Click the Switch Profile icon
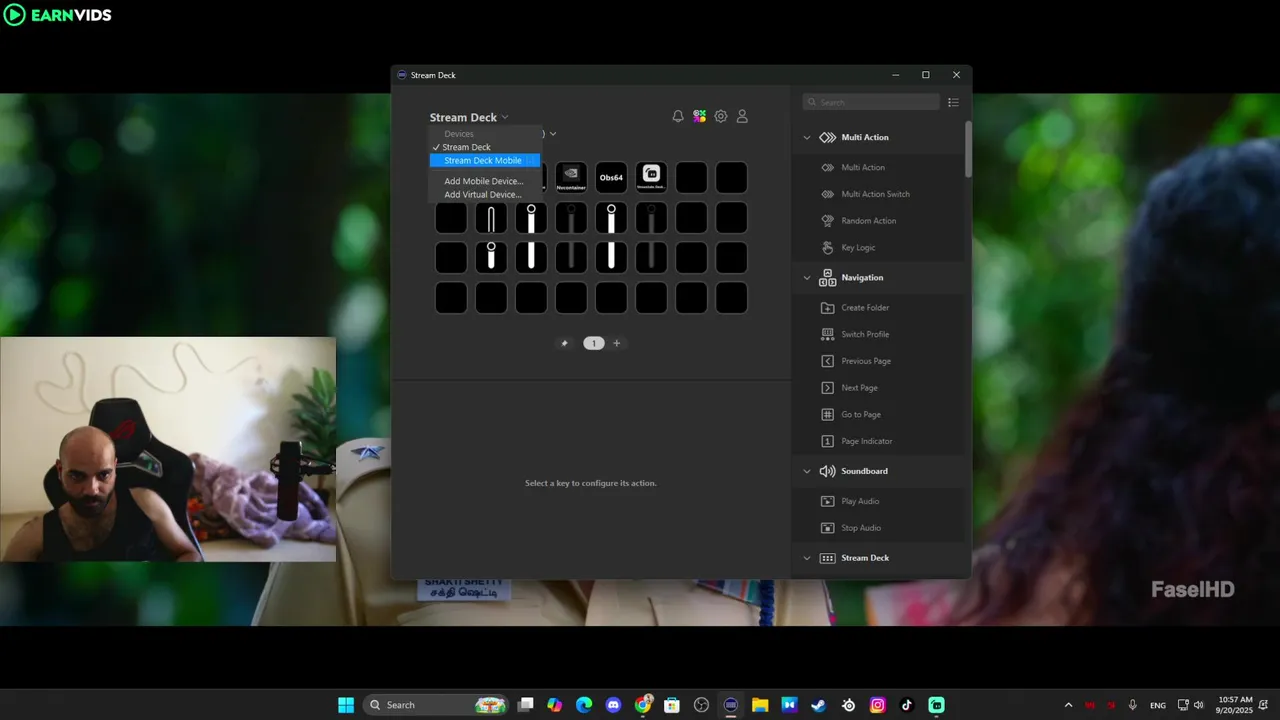The image size is (1280, 720). pyautogui.click(x=827, y=334)
